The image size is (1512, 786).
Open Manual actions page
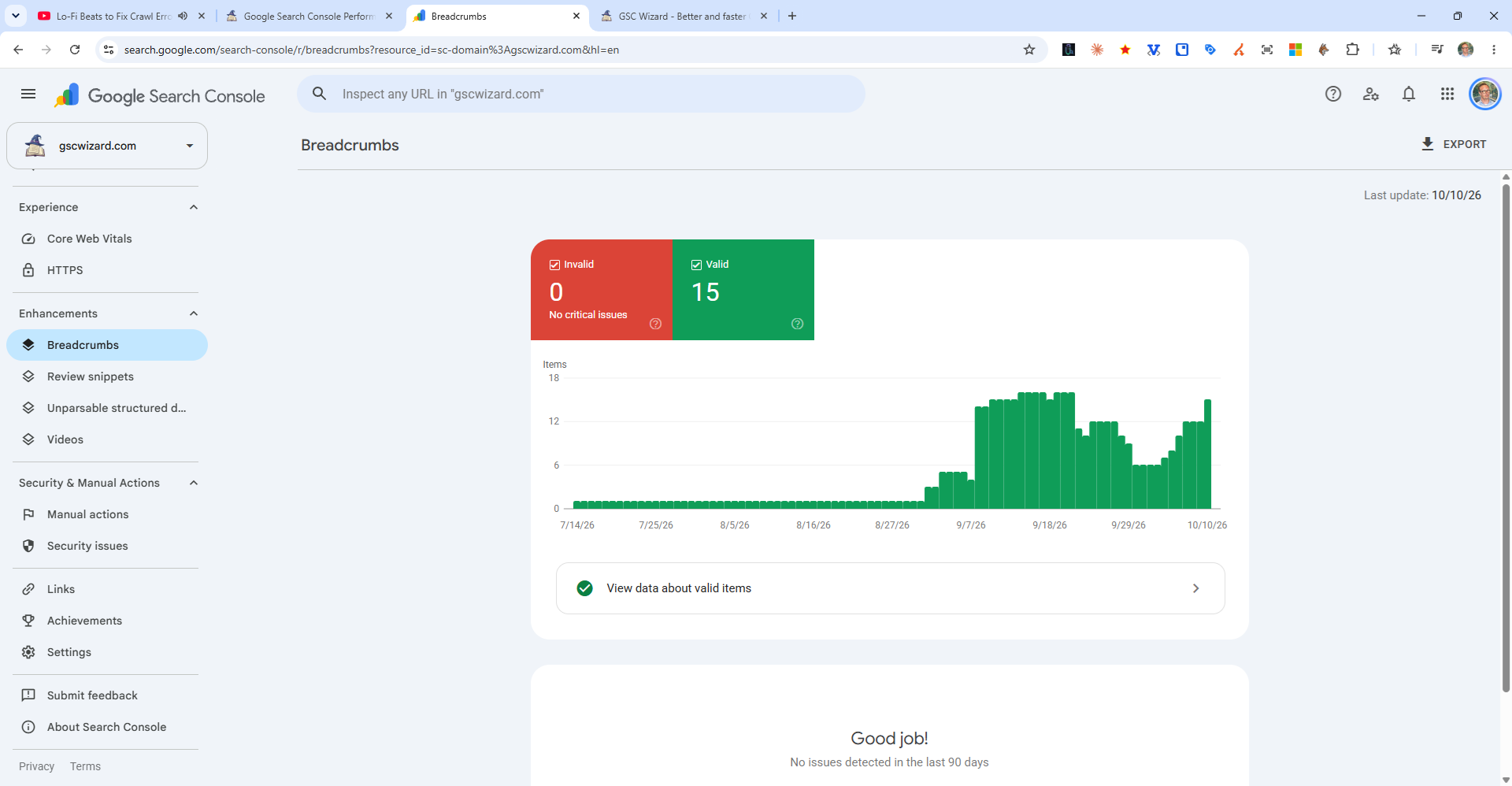pyautogui.click(x=107, y=514)
